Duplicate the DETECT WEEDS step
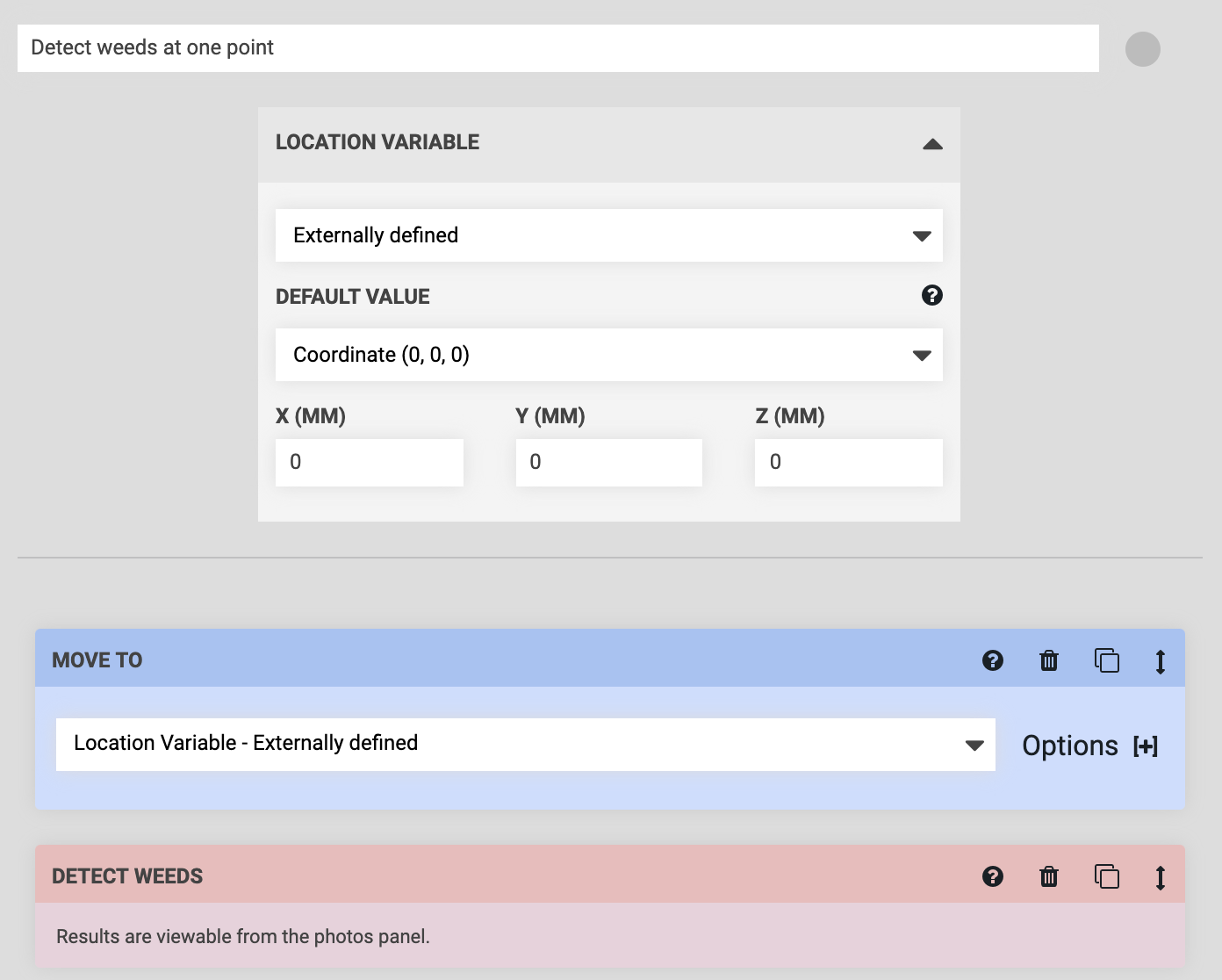The image size is (1222, 980). pos(1106,876)
